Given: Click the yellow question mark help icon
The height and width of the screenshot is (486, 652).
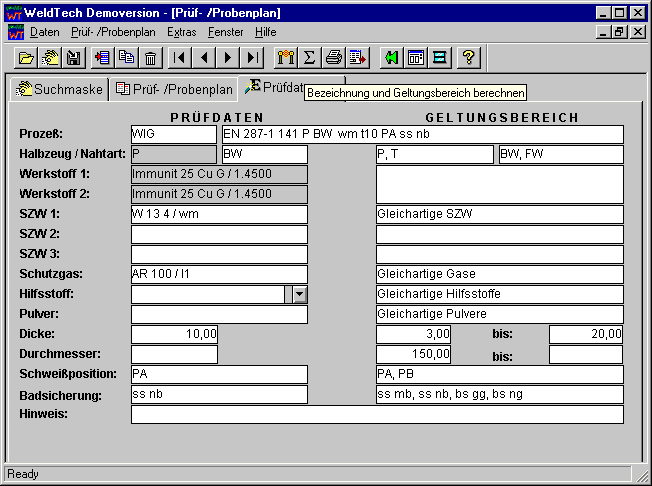Looking at the screenshot, I should [x=467, y=57].
